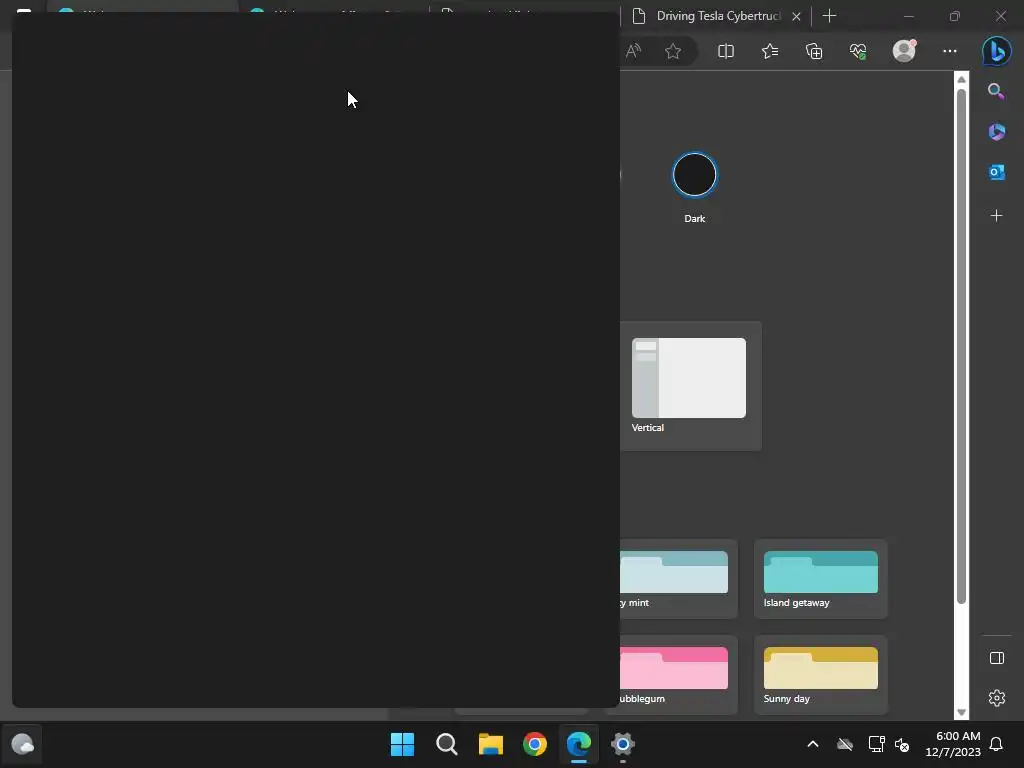Pick the Sunny day theme

(x=820, y=675)
